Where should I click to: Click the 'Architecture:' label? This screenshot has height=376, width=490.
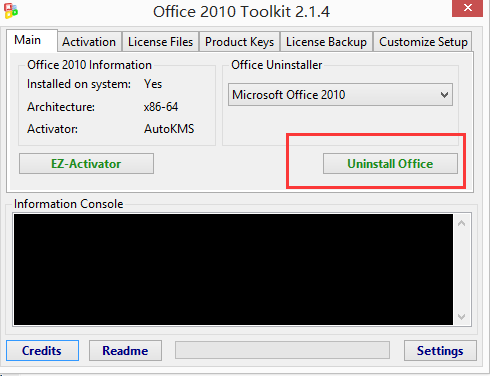pyautogui.click(x=61, y=107)
